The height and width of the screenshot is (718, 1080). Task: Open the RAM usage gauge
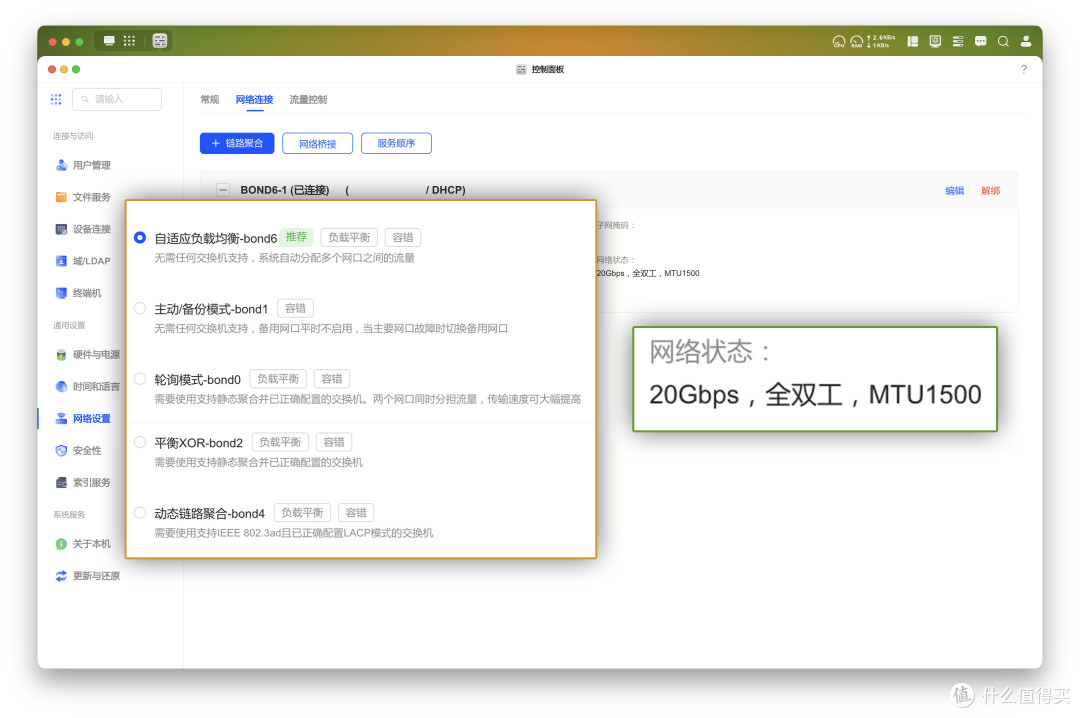856,41
